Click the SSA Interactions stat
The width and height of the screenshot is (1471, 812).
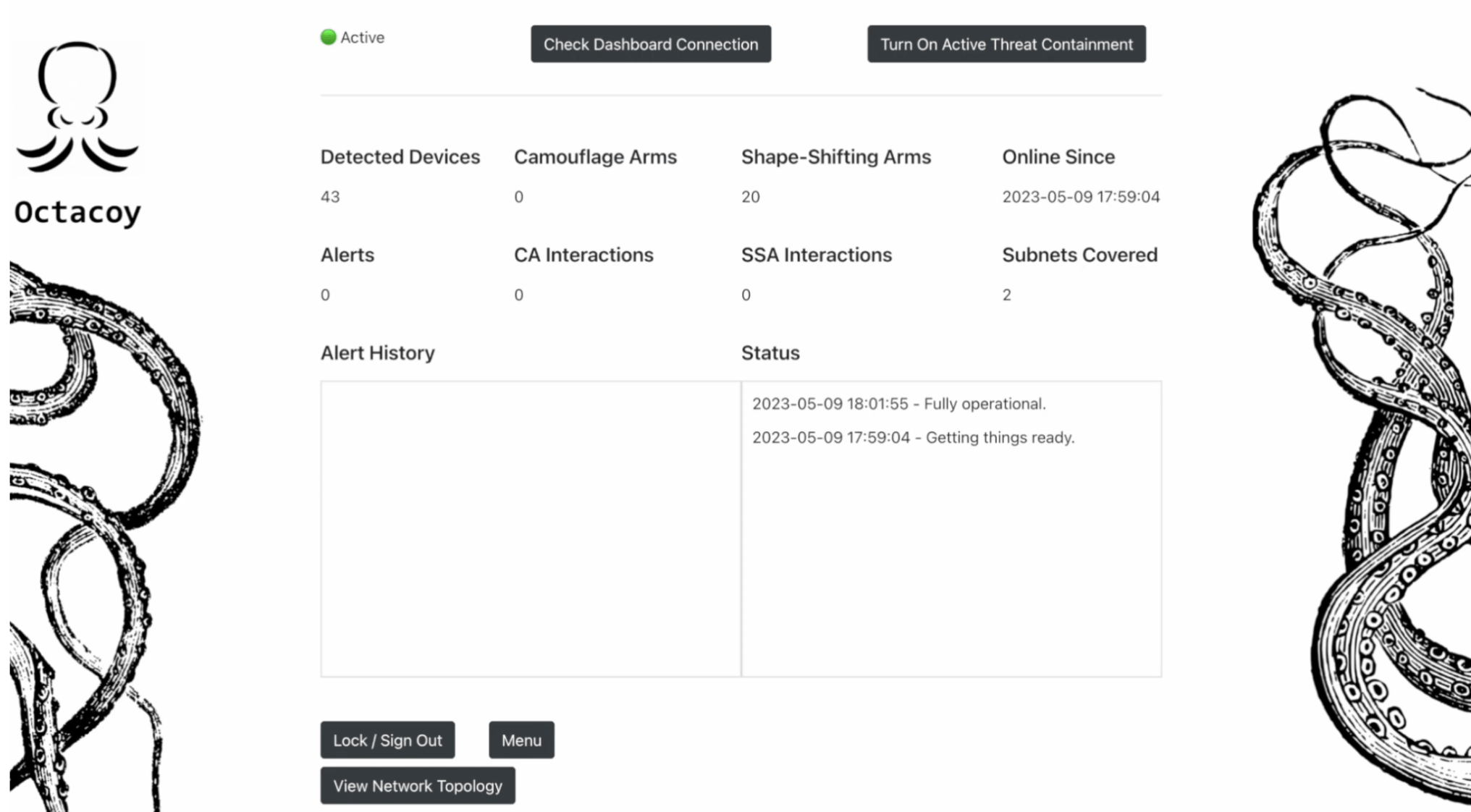pyautogui.click(x=817, y=255)
